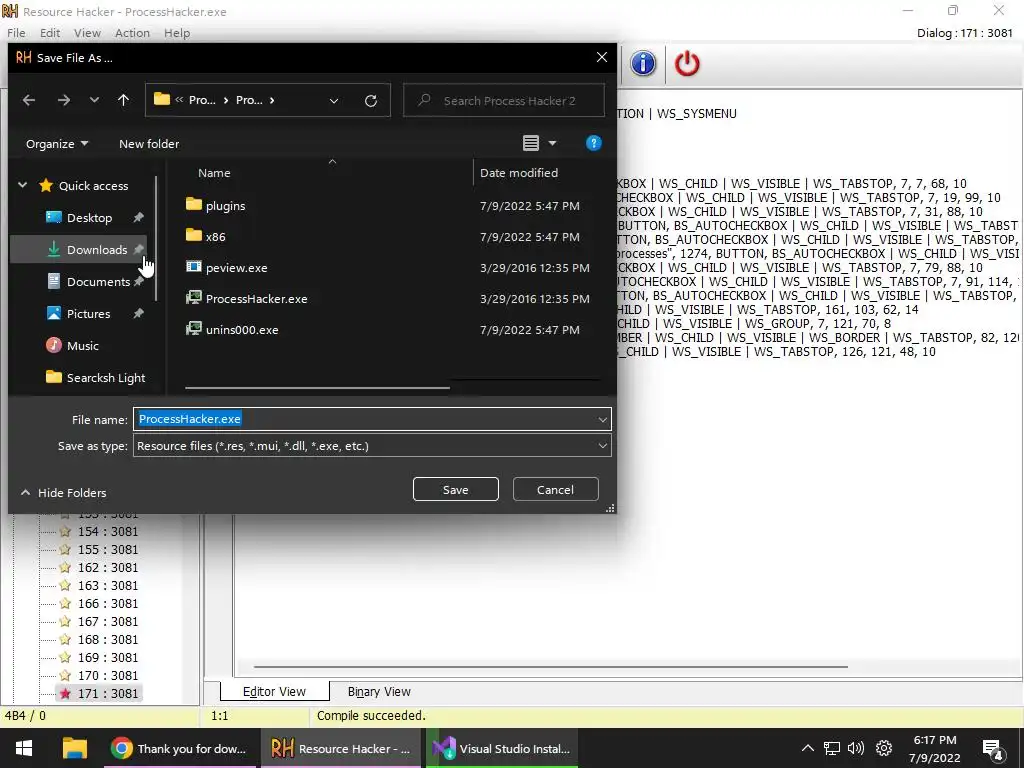Image resolution: width=1024 pixels, height=768 pixels.
Task: Select Music in the navigation pane
Action: 82,345
